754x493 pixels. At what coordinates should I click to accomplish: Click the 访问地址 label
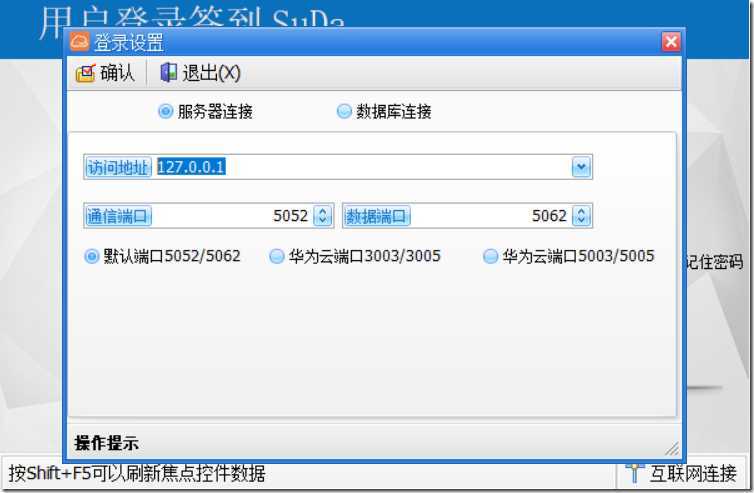(x=118, y=167)
